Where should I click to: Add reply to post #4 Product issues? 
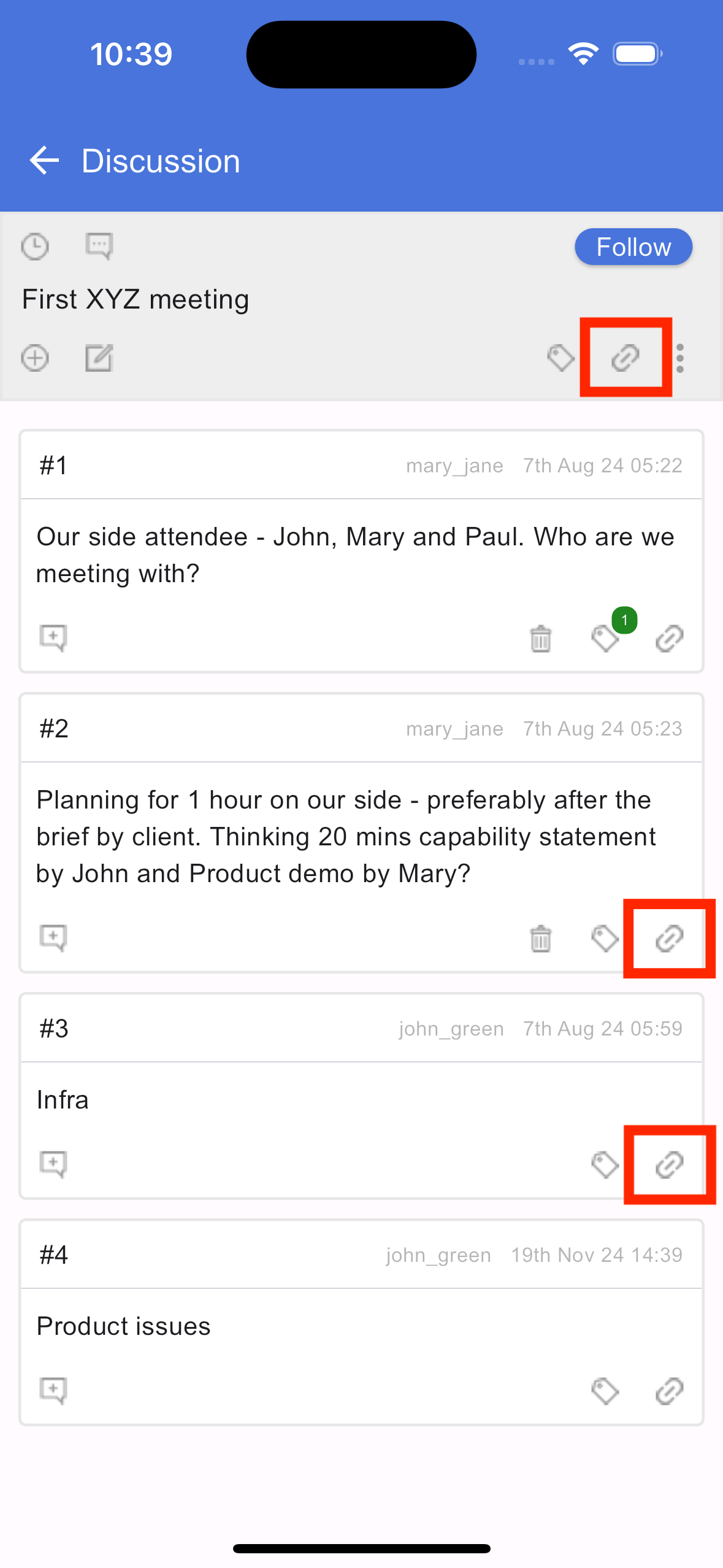coord(53,1391)
